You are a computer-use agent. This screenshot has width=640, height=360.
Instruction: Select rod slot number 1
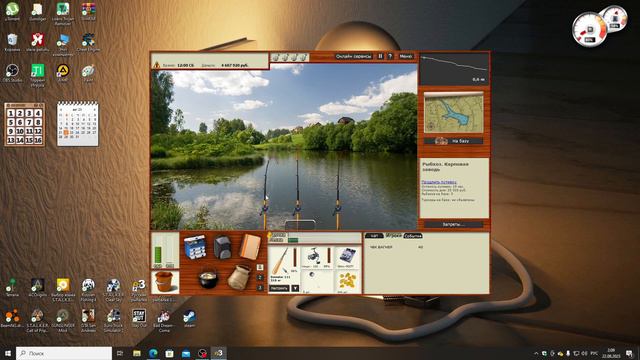click(x=260, y=267)
